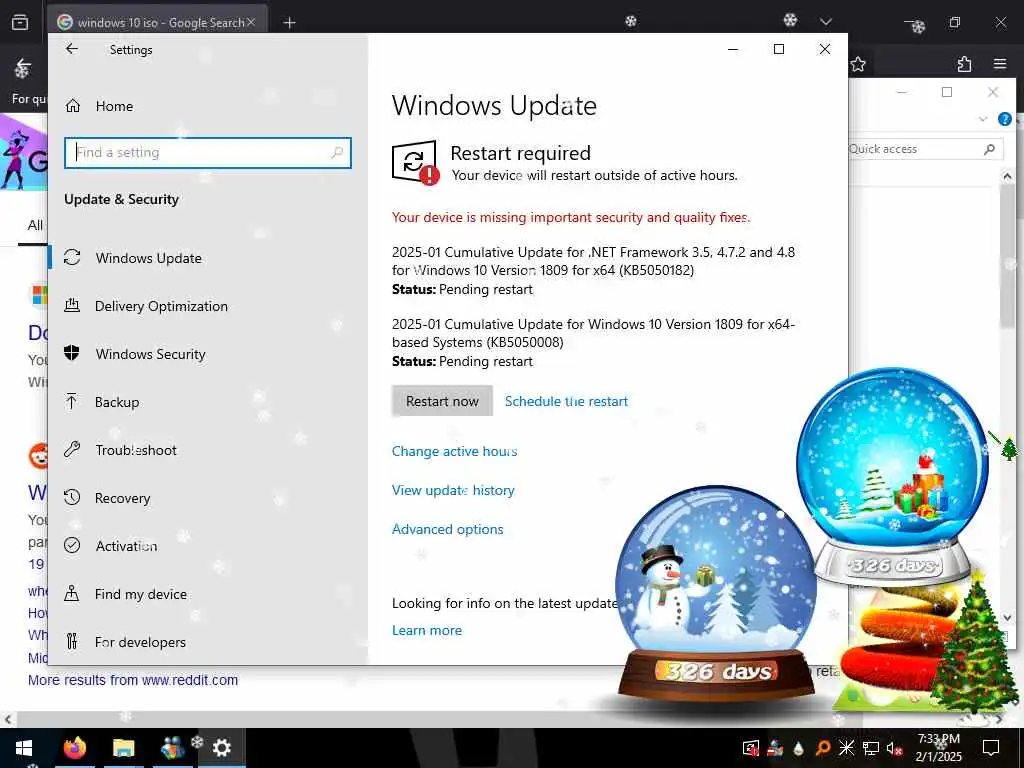Switch to windows 10 iso Google Search tab
1024x768 pixels.
[157, 23]
